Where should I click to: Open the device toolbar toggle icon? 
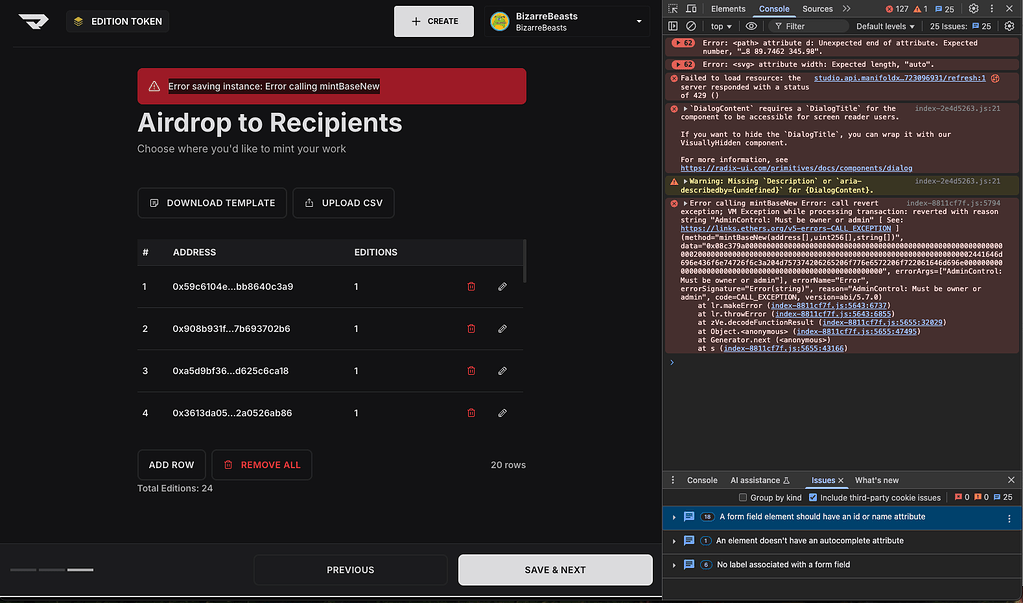point(690,8)
